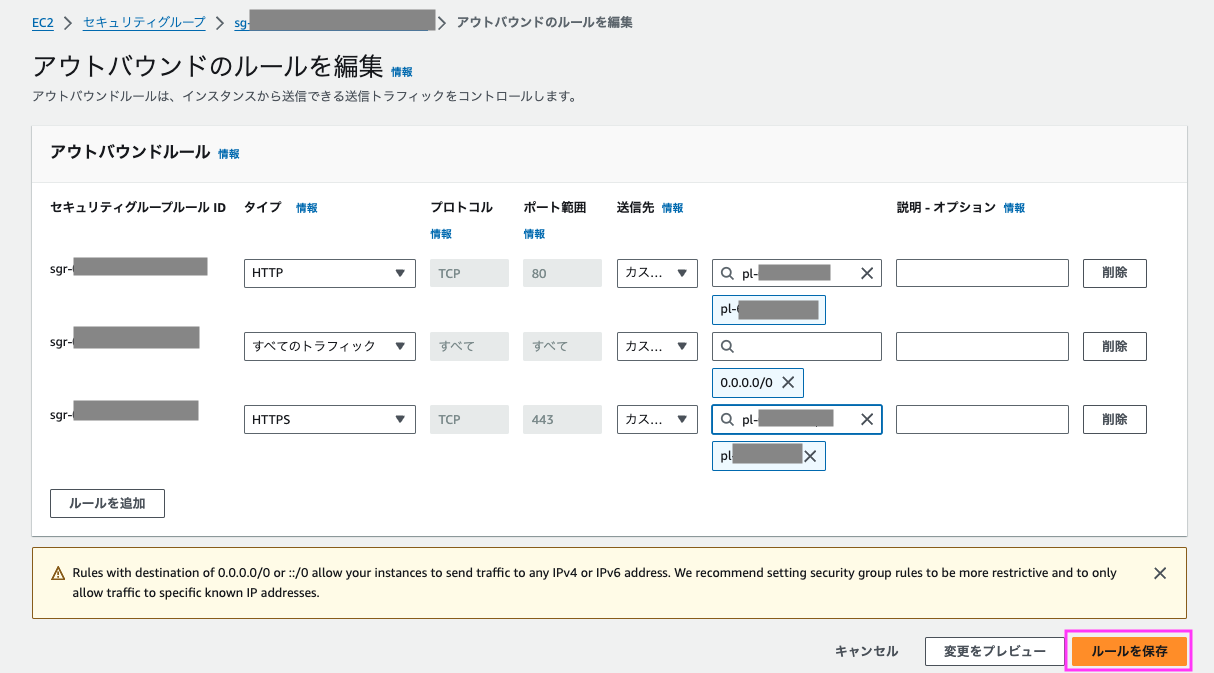
Task: Focus the destination search field in すべてのトラフィック row
Action: click(797, 346)
